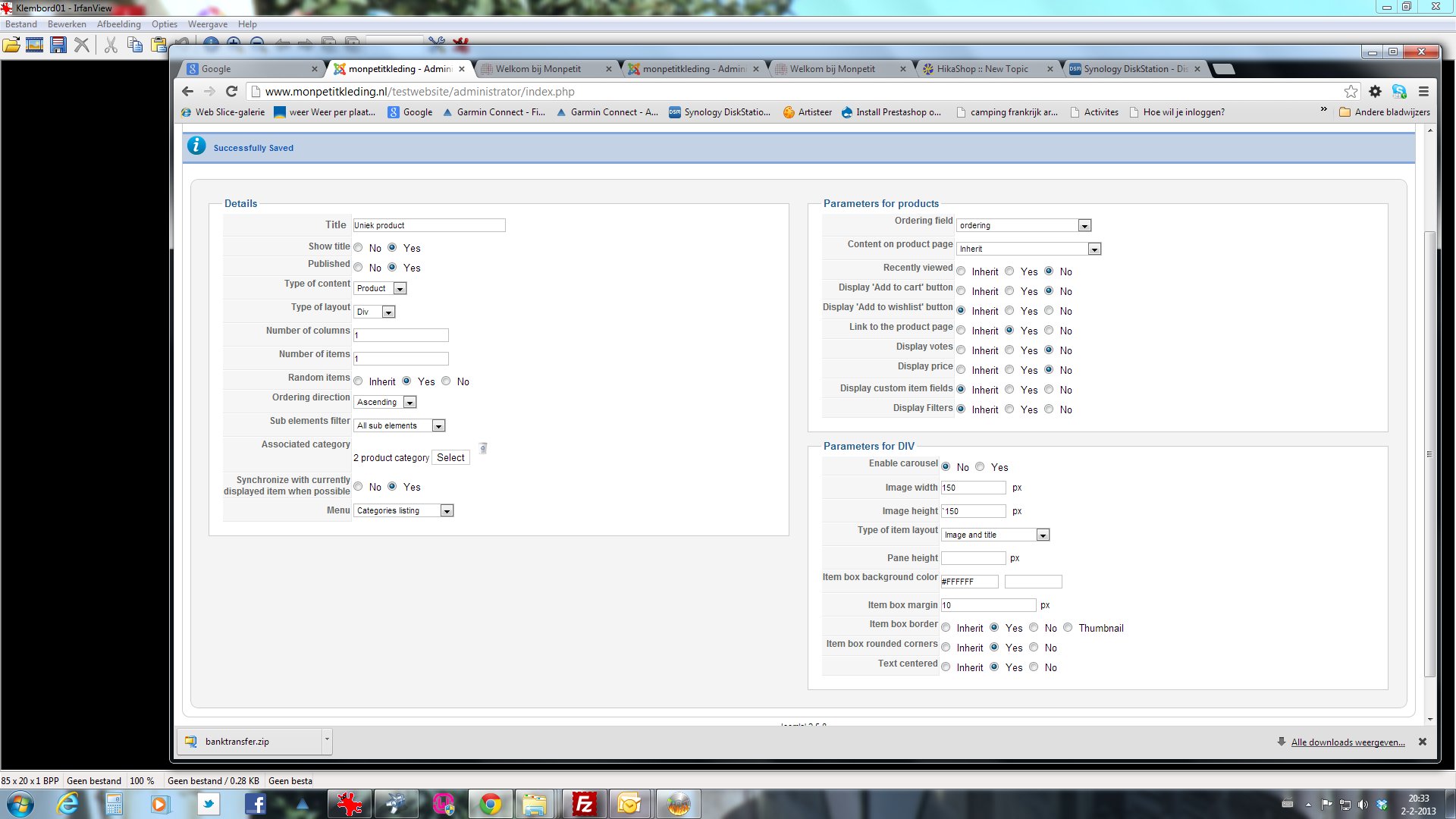Image resolution: width=1456 pixels, height=819 pixels.
Task: Open the Chrome menu hamburger icon
Action: point(1423,91)
